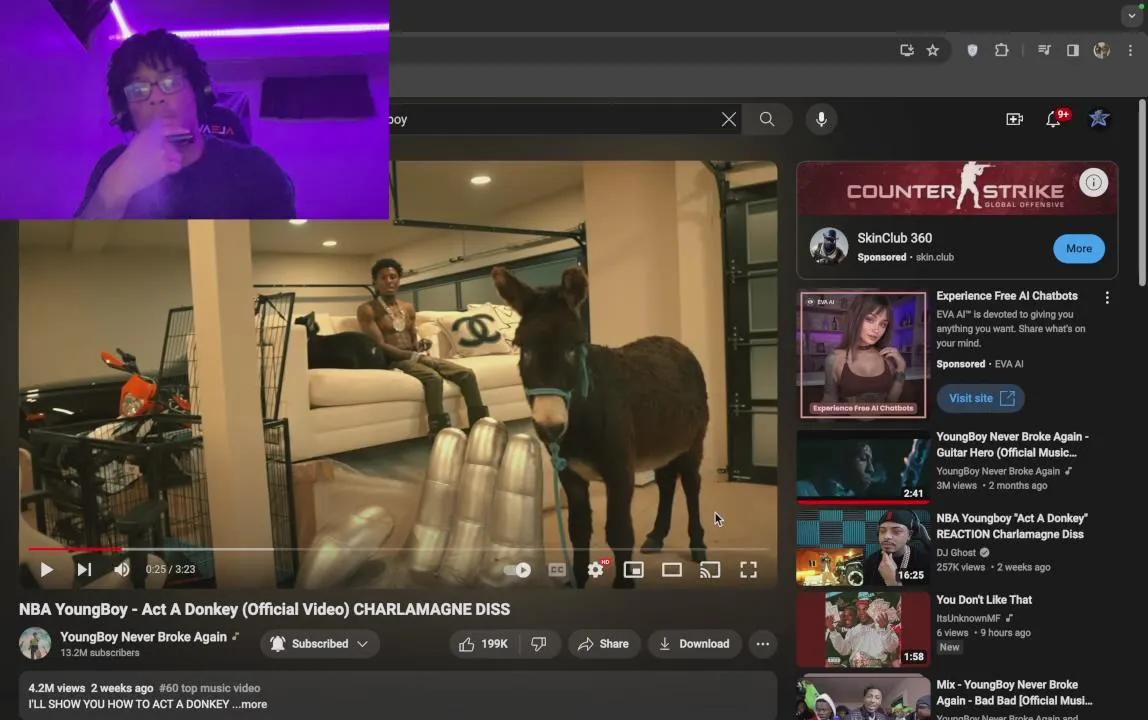1148x720 pixels.
Task: Open Chrome profile avatar
Action: coord(1101,51)
